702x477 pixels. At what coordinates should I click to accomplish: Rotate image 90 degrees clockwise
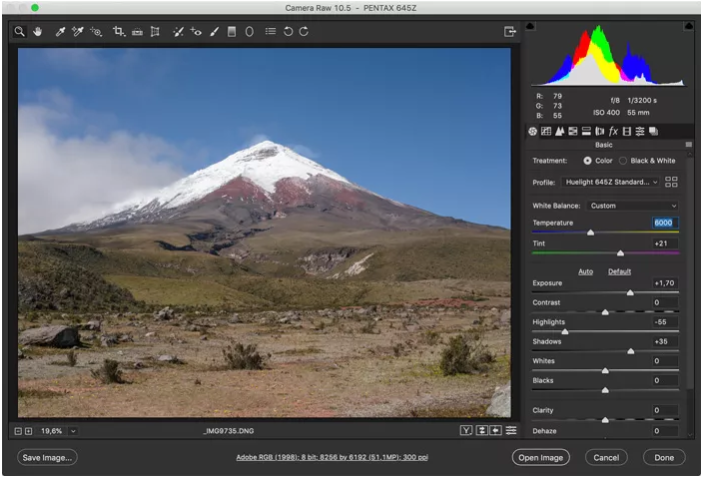(303, 32)
